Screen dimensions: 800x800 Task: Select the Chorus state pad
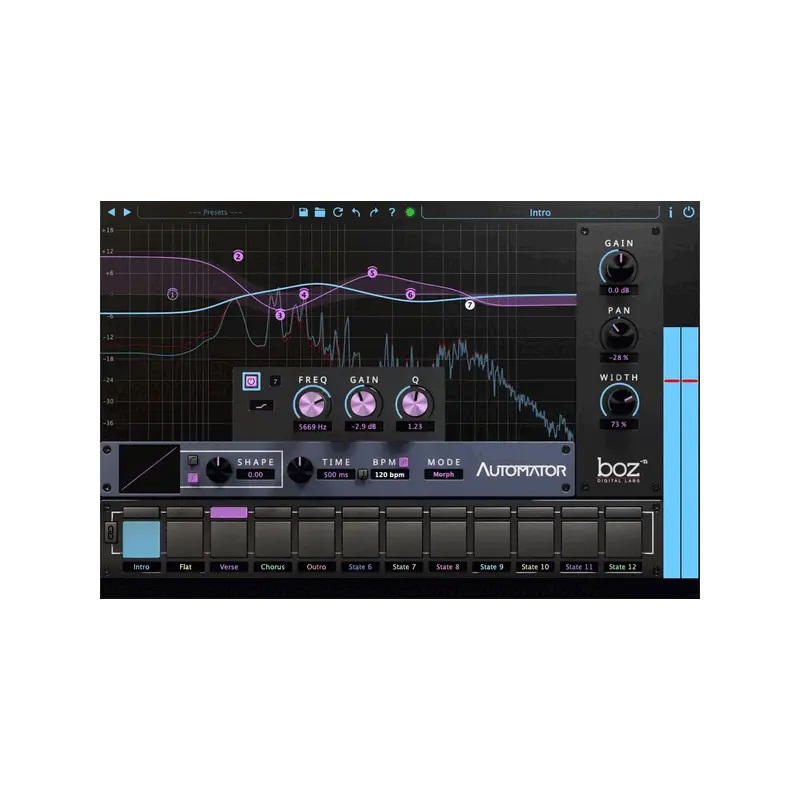pyautogui.click(x=272, y=539)
